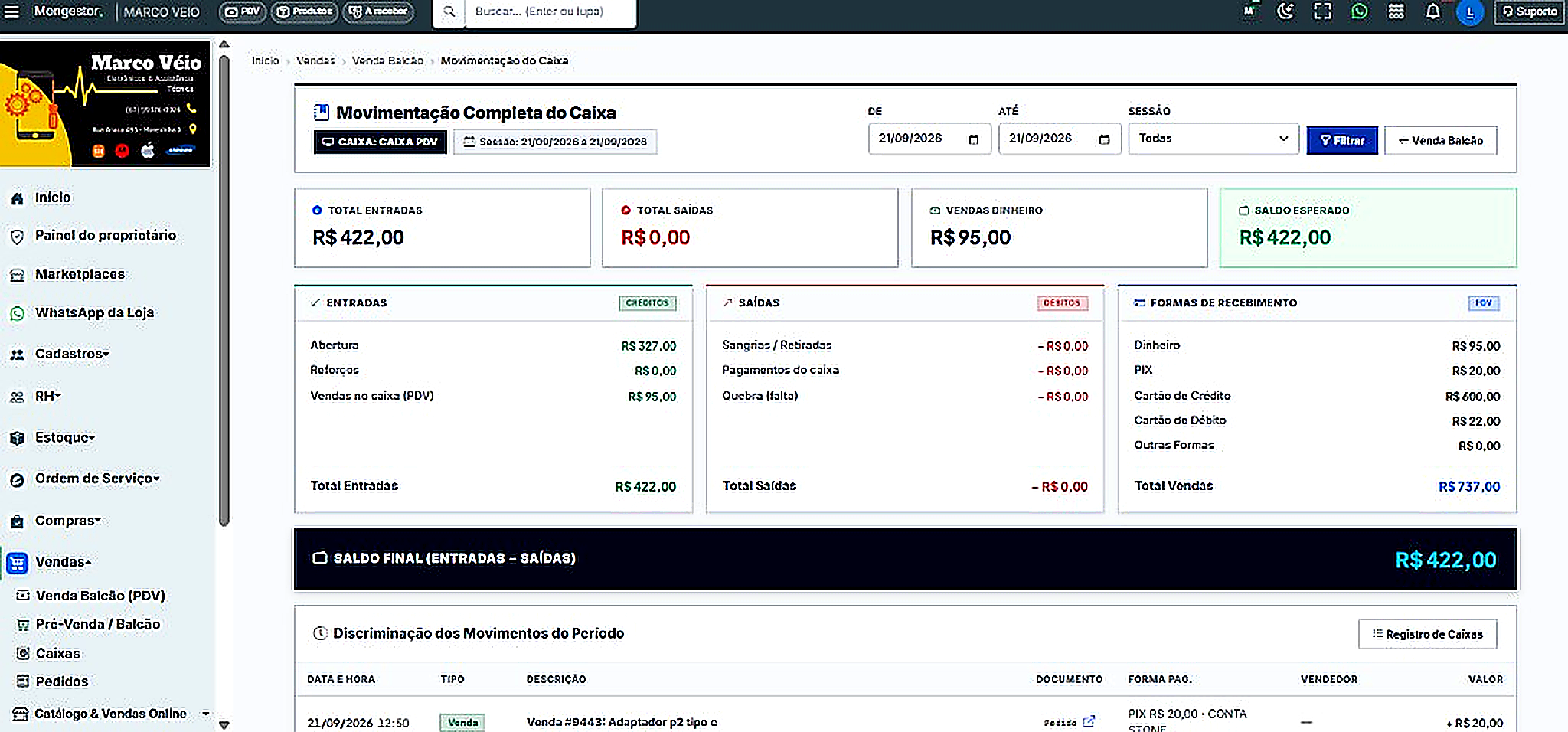Click the DÉBITOS badge in Saídas
The width and height of the screenshot is (1568, 732).
[1062, 303]
